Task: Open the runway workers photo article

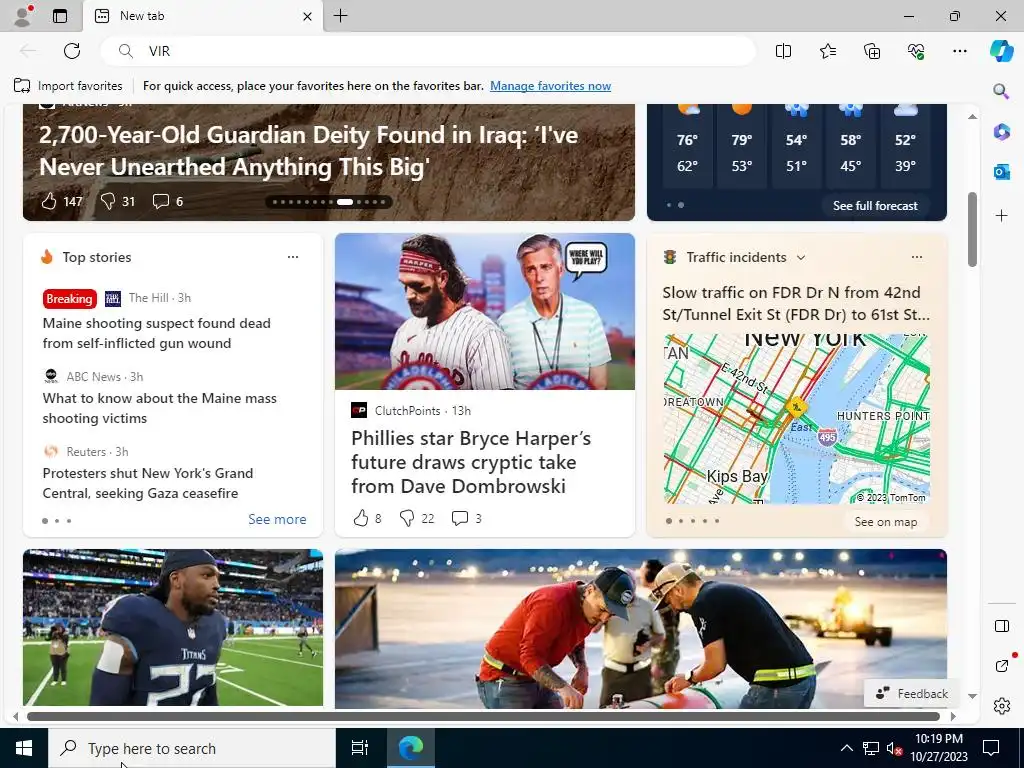Action: (641, 628)
